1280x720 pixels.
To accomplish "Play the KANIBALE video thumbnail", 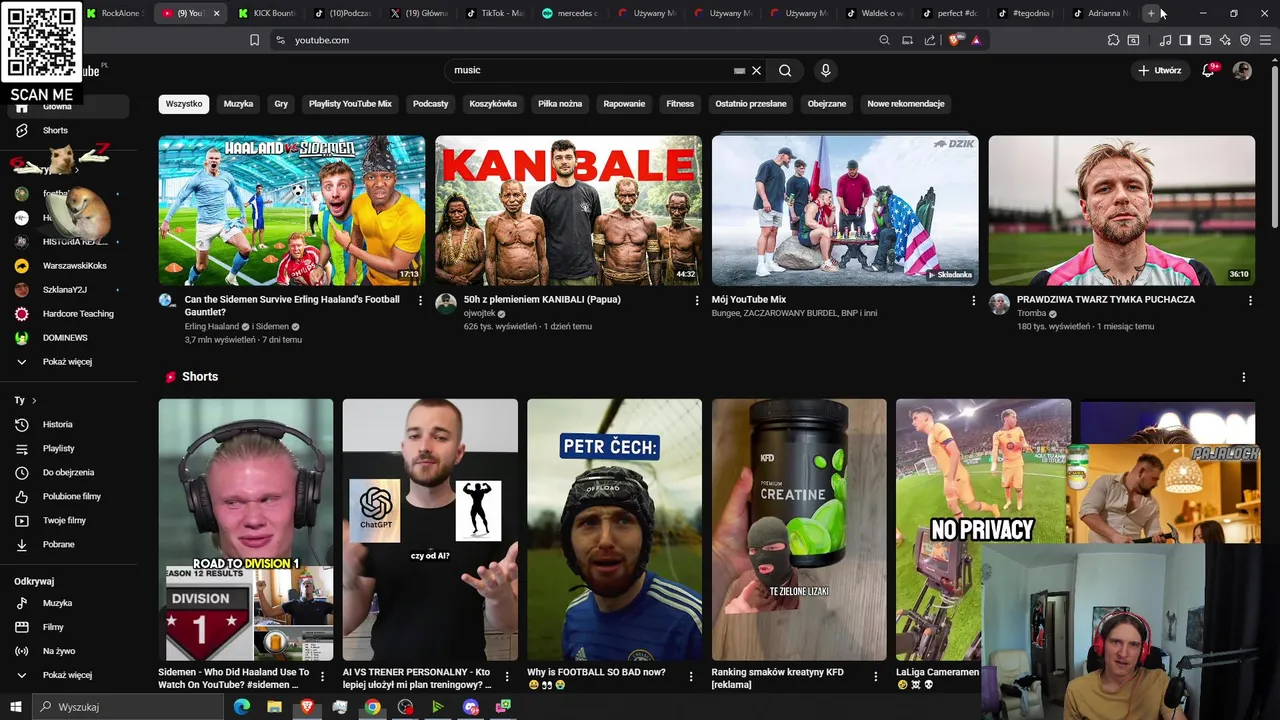I will [568, 210].
